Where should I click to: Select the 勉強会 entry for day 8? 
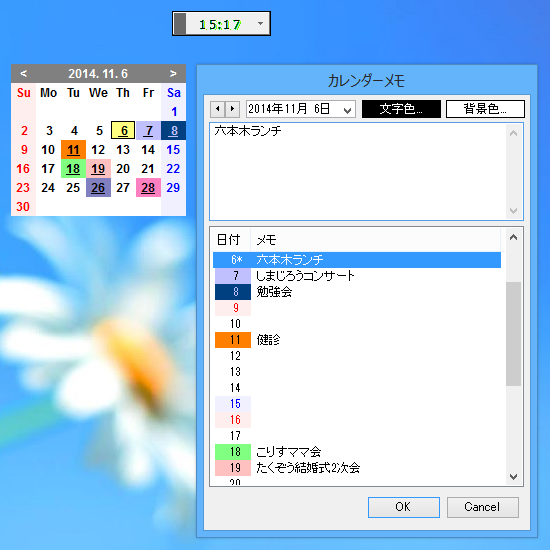coord(357,292)
